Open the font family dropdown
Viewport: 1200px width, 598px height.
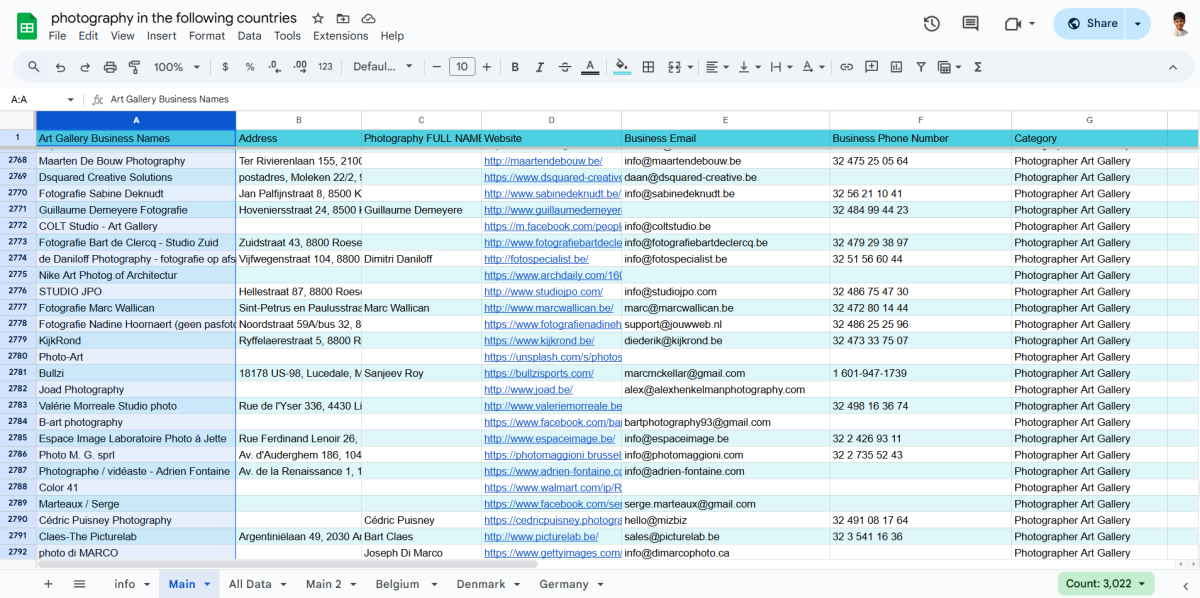383,67
